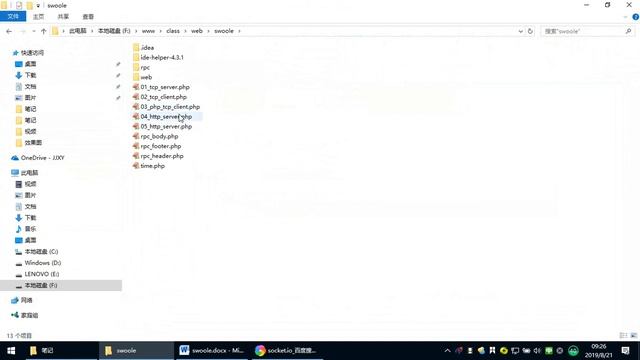Screen dimensions: 640x360
Task: Select file 02_tcp_client.php
Action: pyautogui.click(x=160, y=97)
